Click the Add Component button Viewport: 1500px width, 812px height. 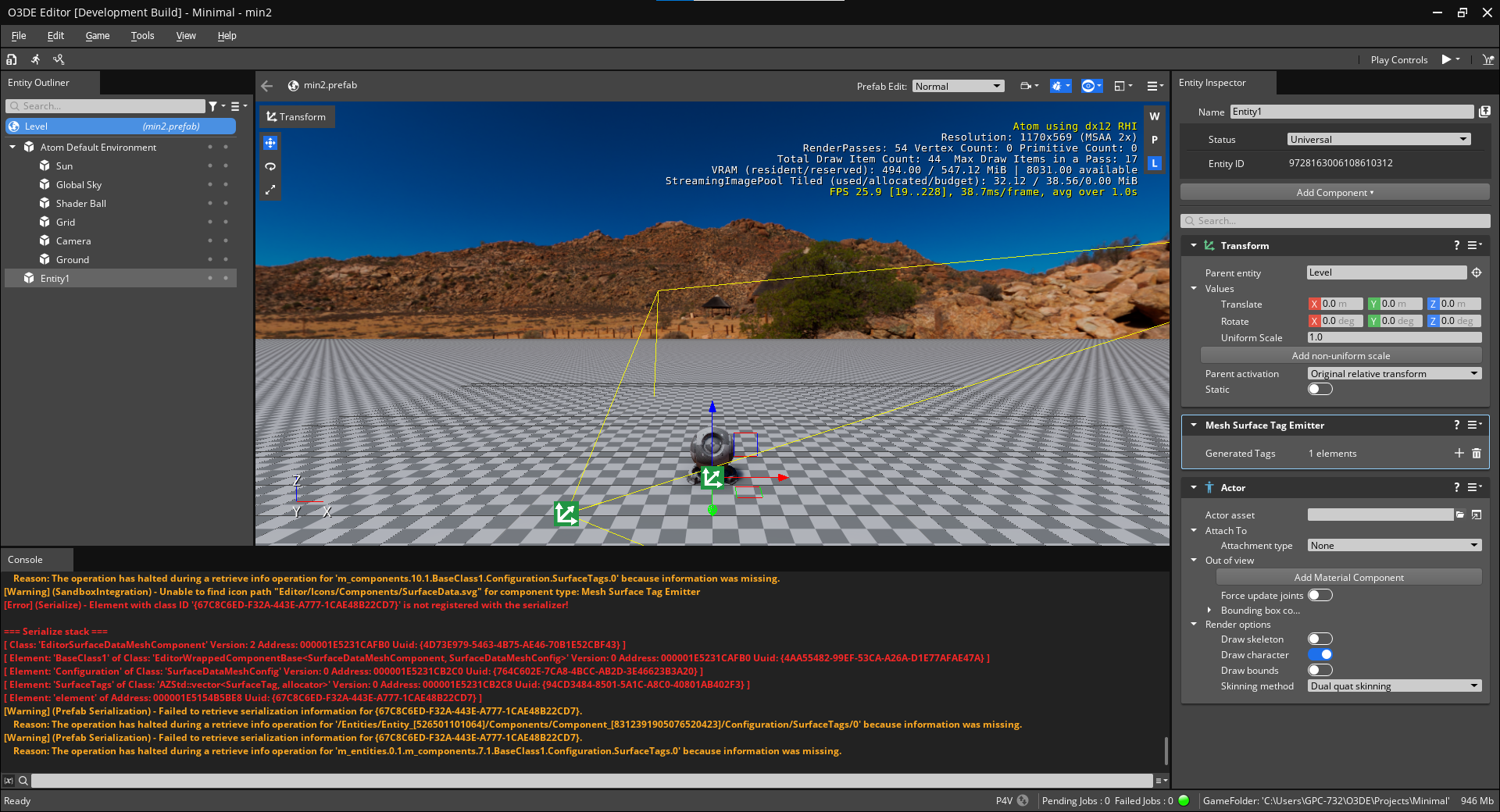[1334, 192]
